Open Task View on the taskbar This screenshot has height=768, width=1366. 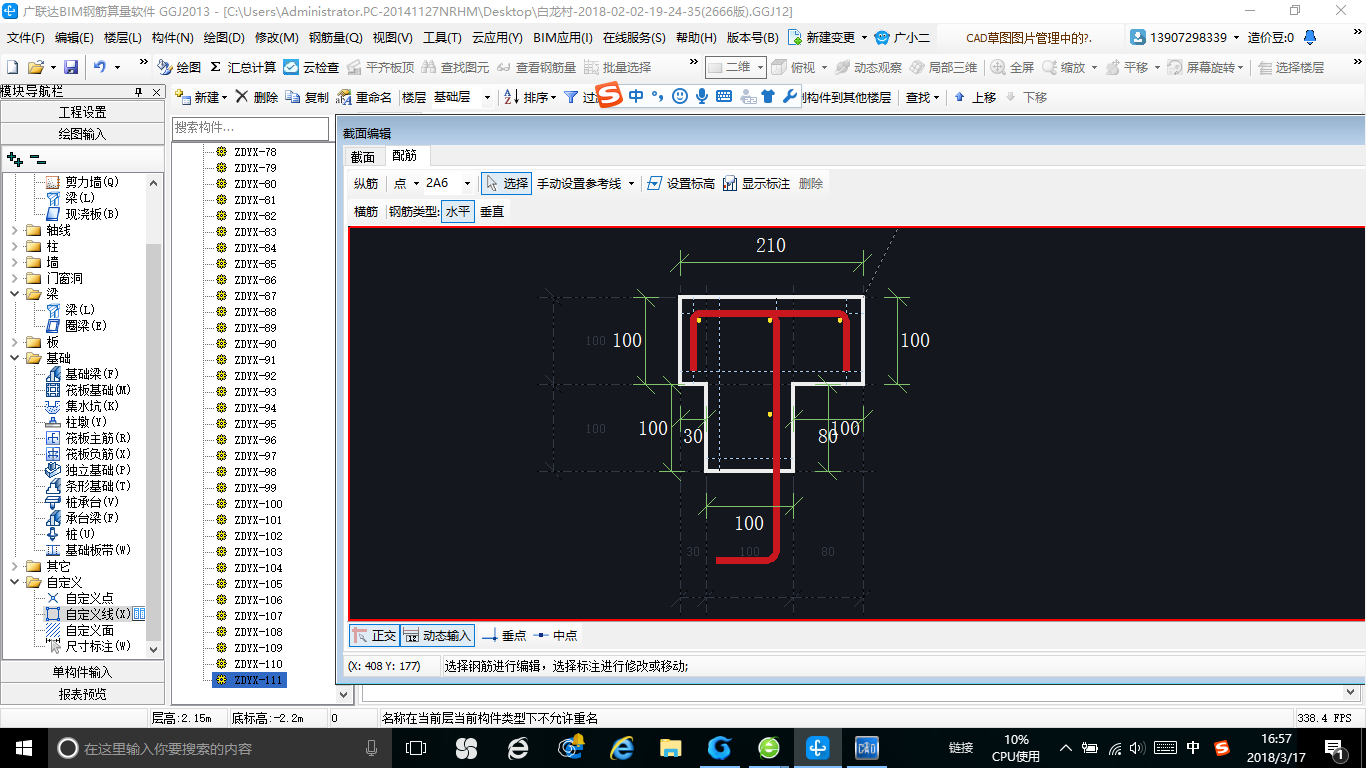(x=415, y=747)
